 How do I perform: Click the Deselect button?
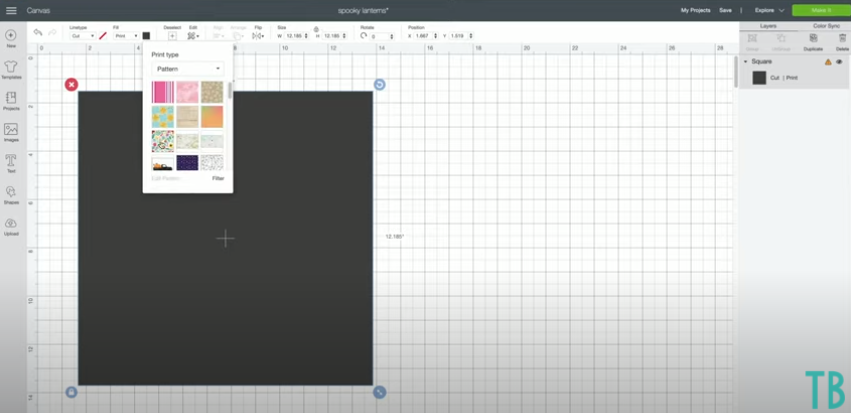[172, 36]
